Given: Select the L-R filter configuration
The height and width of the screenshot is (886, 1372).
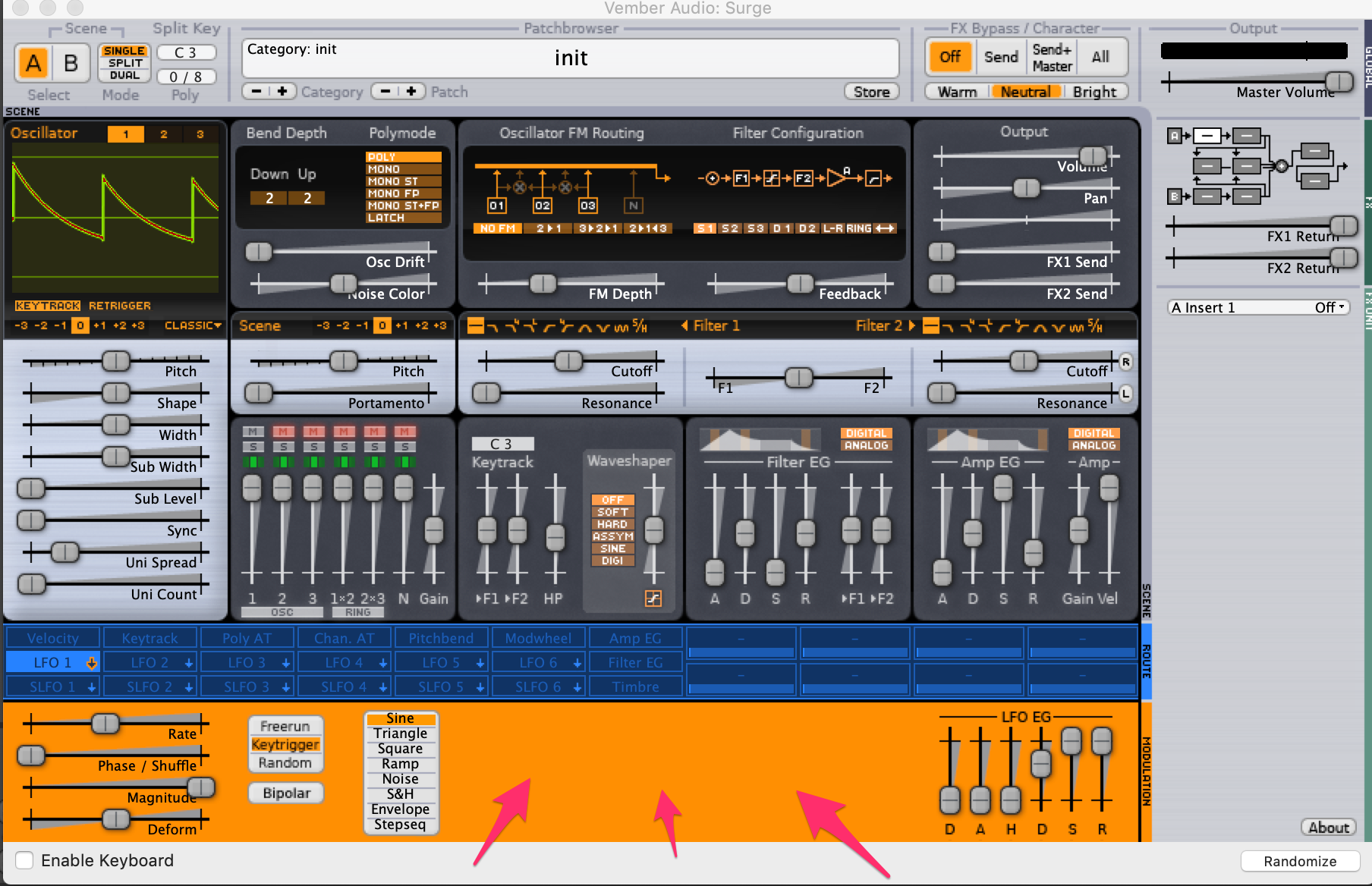Looking at the screenshot, I should 832,228.
